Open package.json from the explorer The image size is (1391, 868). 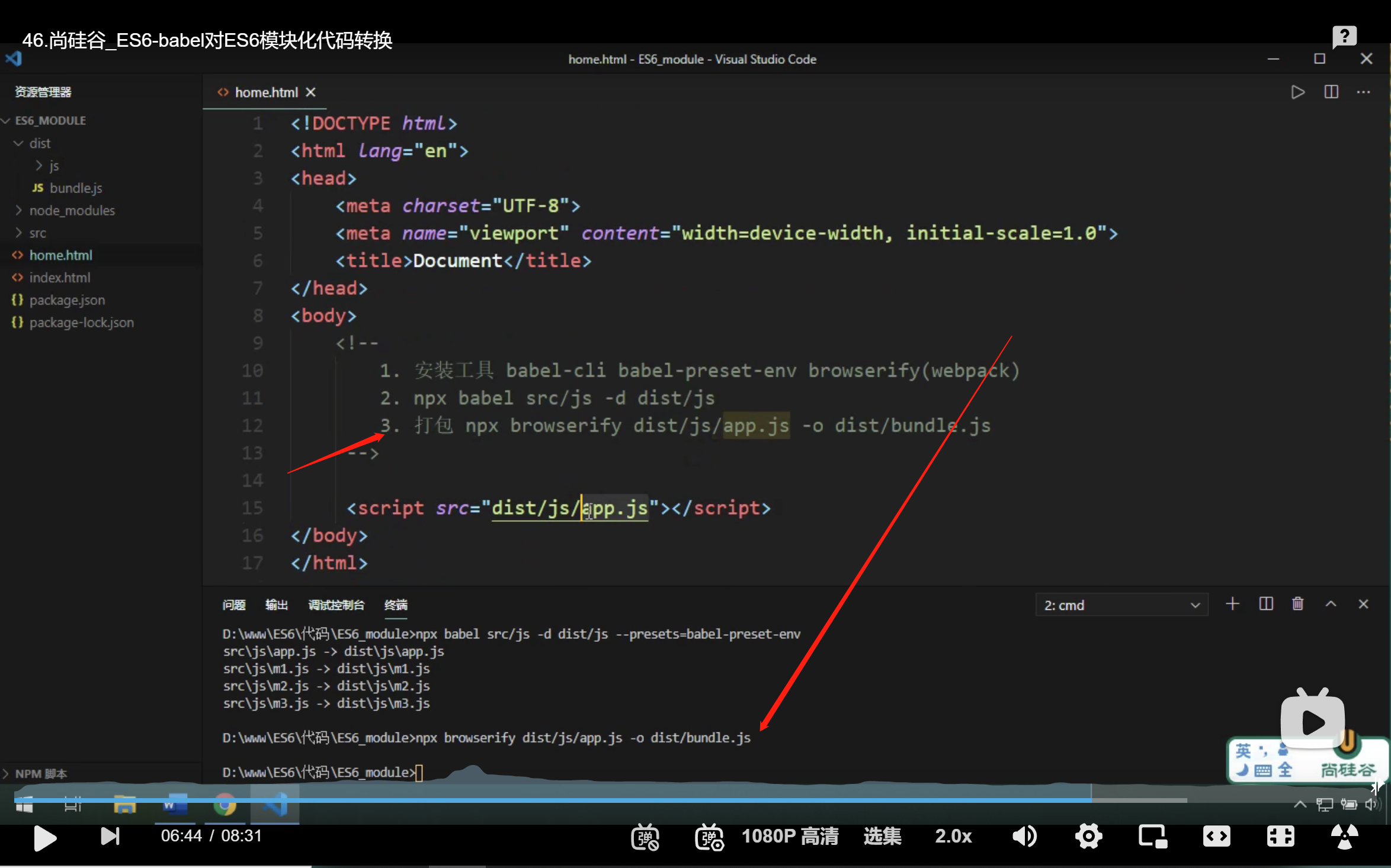pyautogui.click(x=67, y=300)
